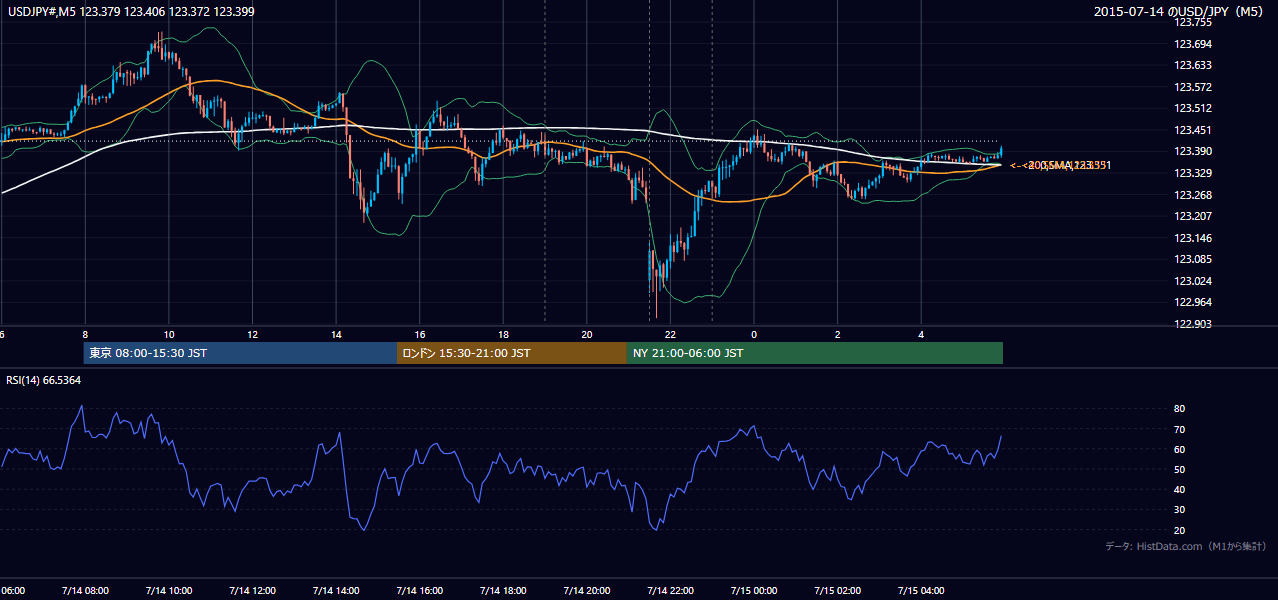The height and width of the screenshot is (600, 1278).
Task: Click RSI scale label 30
Action: [x=1179, y=510]
